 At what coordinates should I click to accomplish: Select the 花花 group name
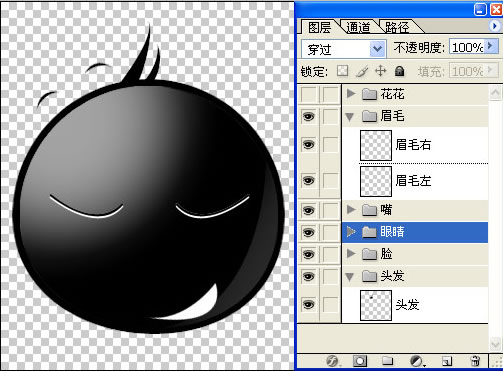pyautogui.click(x=392, y=94)
